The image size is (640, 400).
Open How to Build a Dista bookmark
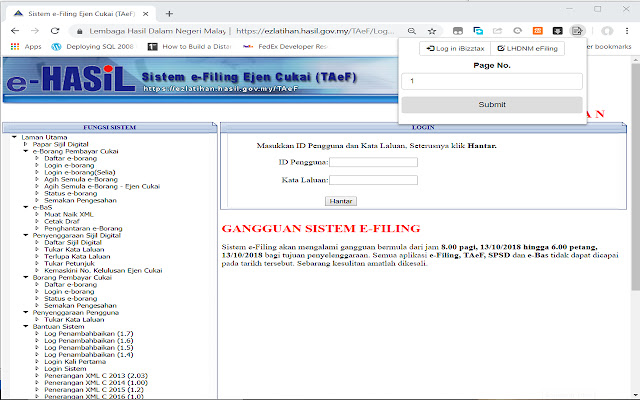(x=189, y=47)
